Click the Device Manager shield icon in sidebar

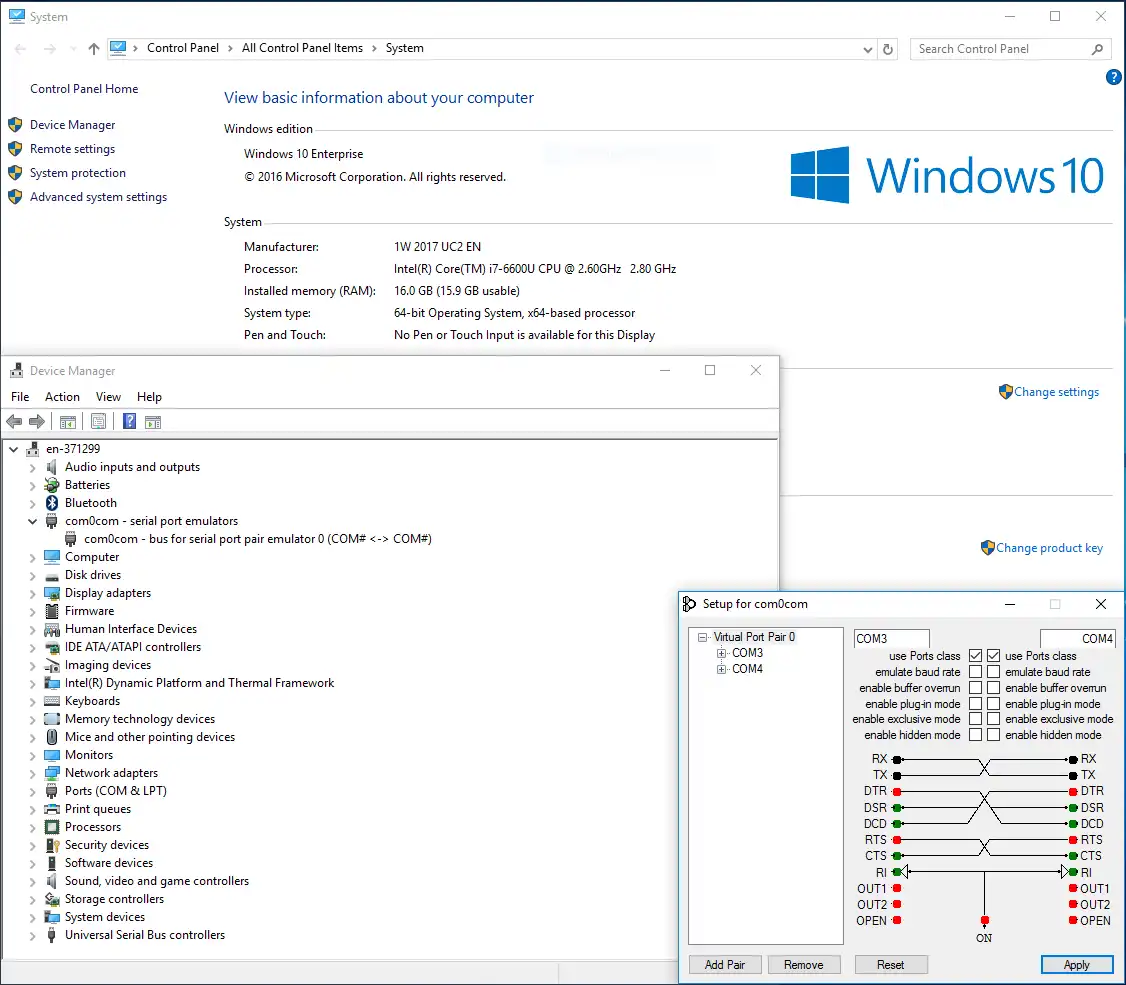[15, 125]
